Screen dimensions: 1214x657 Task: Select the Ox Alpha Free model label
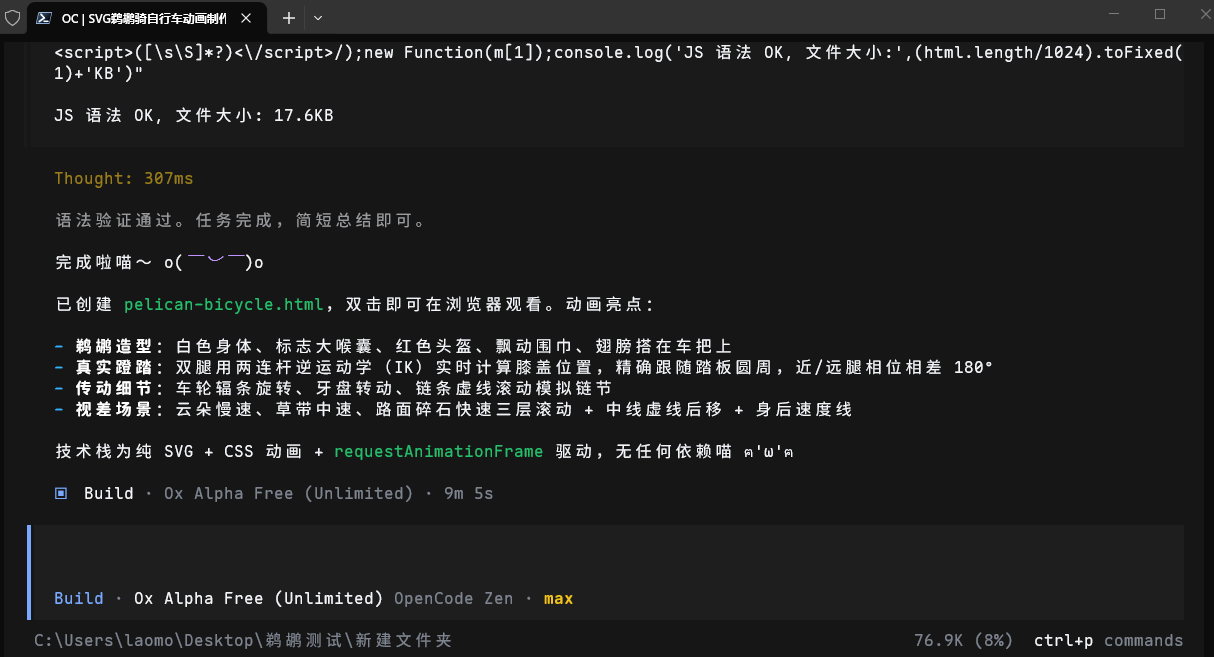pos(259,598)
